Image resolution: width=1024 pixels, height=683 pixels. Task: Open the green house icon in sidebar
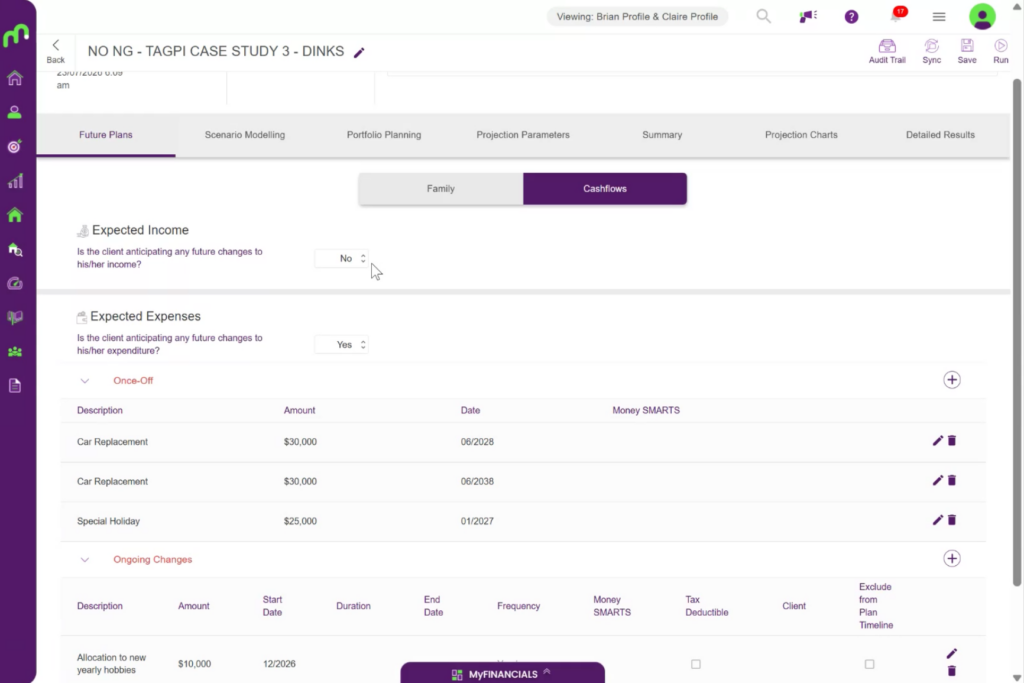[x=14, y=215]
